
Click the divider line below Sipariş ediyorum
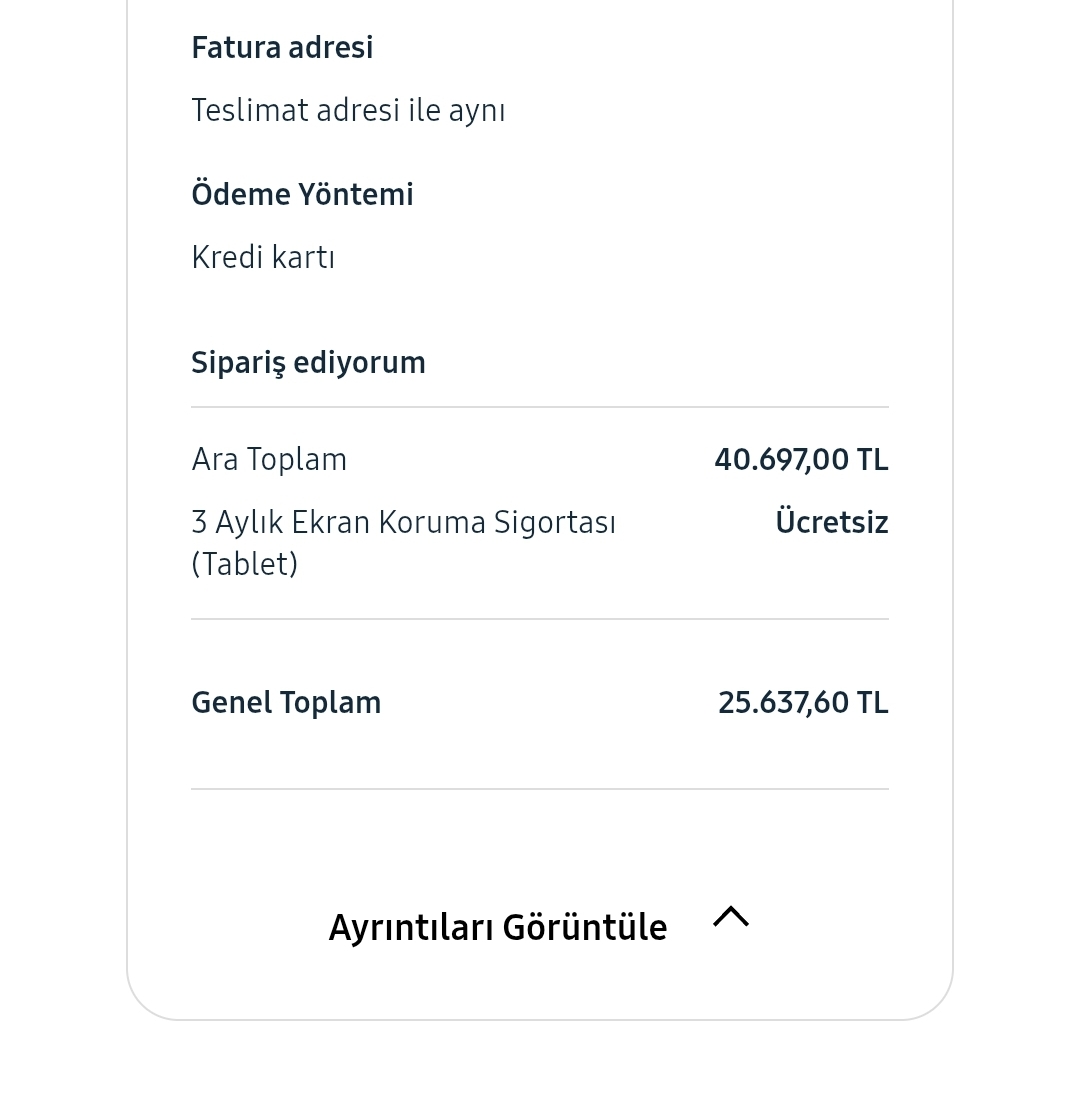(540, 407)
